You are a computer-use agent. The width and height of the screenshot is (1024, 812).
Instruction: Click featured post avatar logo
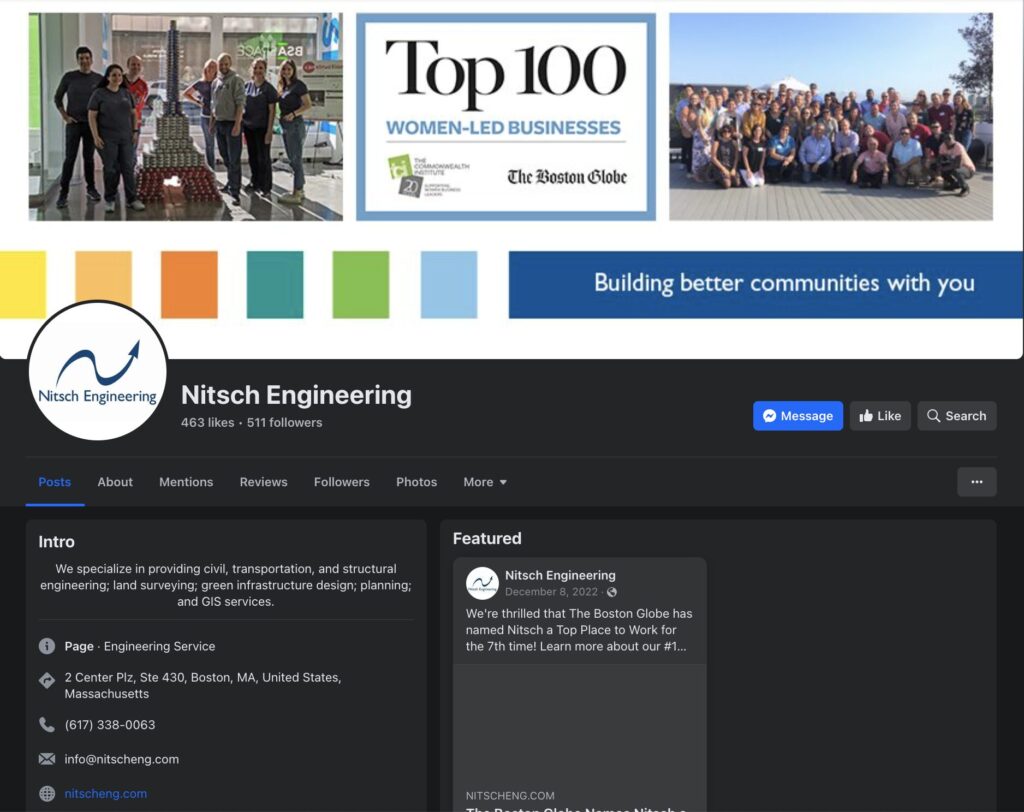tap(482, 583)
